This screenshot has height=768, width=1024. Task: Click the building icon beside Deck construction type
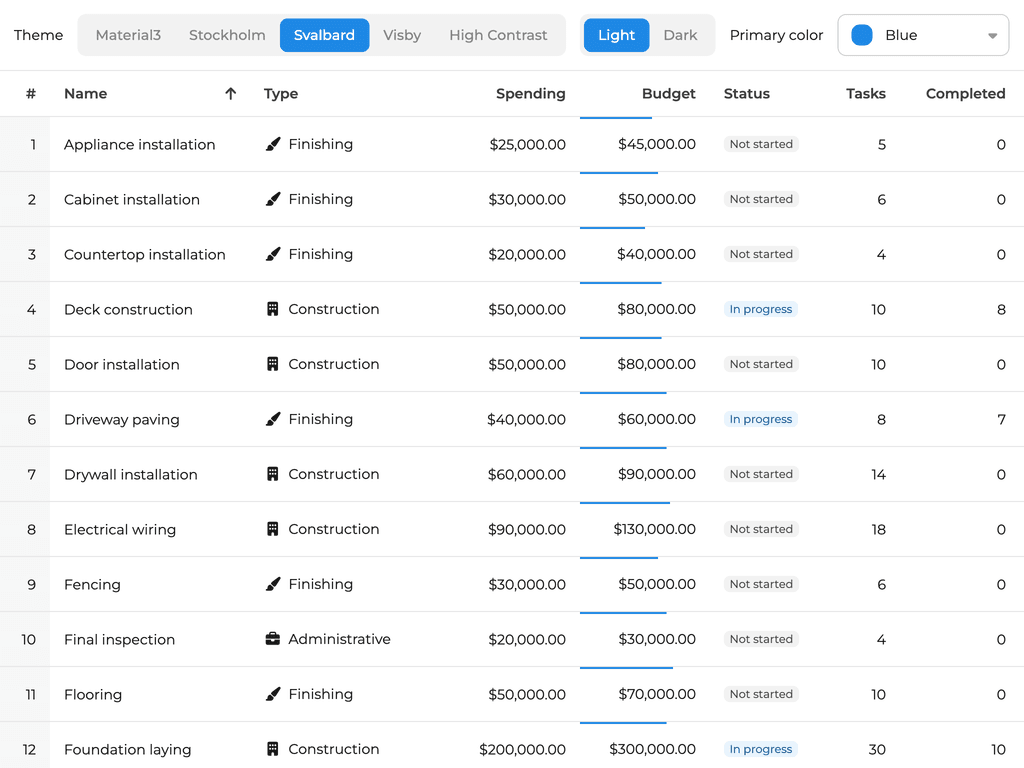(x=273, y=309)
